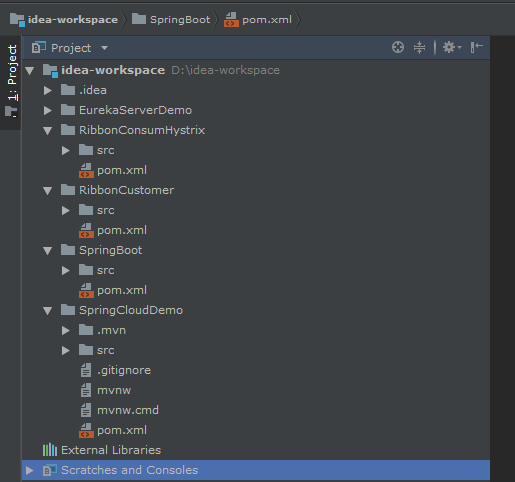Select pom.xml under RibbonCustomer
This screenshot has height=482, width=515.
(122, 230)
